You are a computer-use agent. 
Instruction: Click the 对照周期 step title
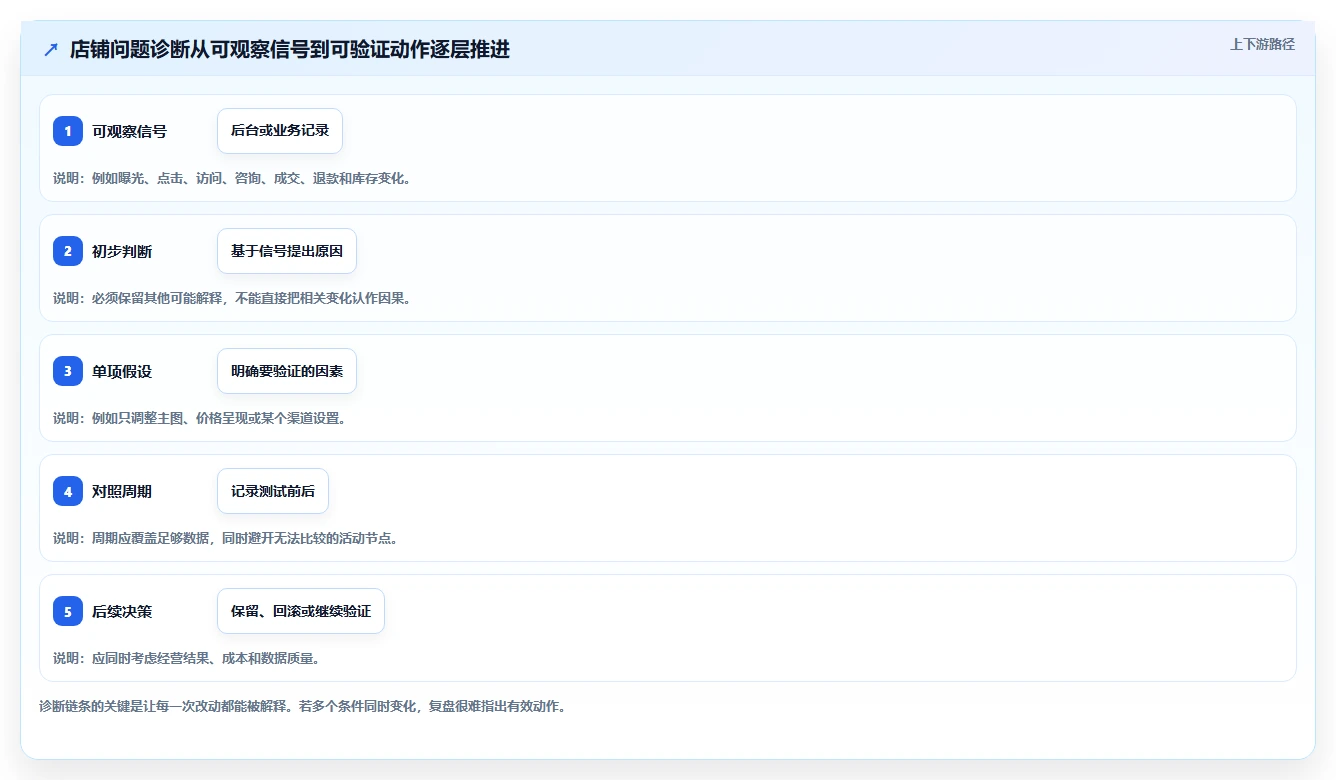tap(122, 491)
